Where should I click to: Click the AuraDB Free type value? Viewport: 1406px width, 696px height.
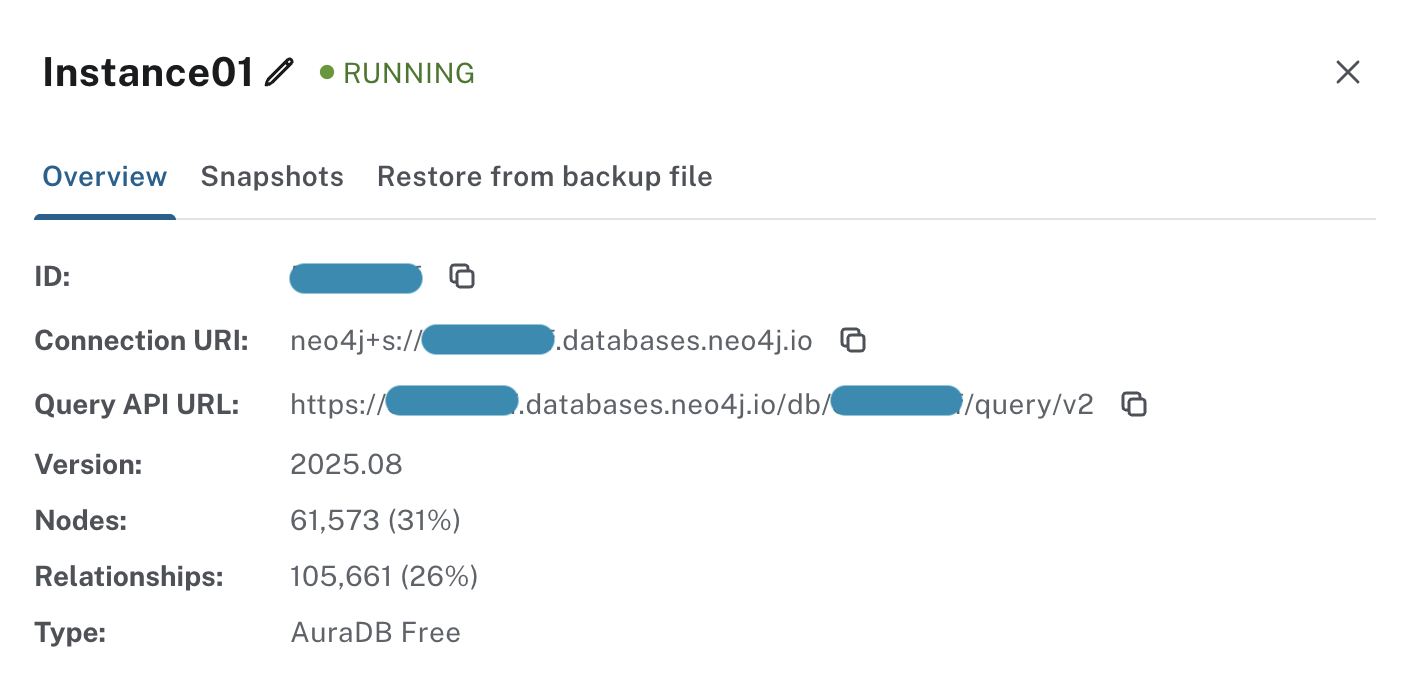click(x=375, y=633)
